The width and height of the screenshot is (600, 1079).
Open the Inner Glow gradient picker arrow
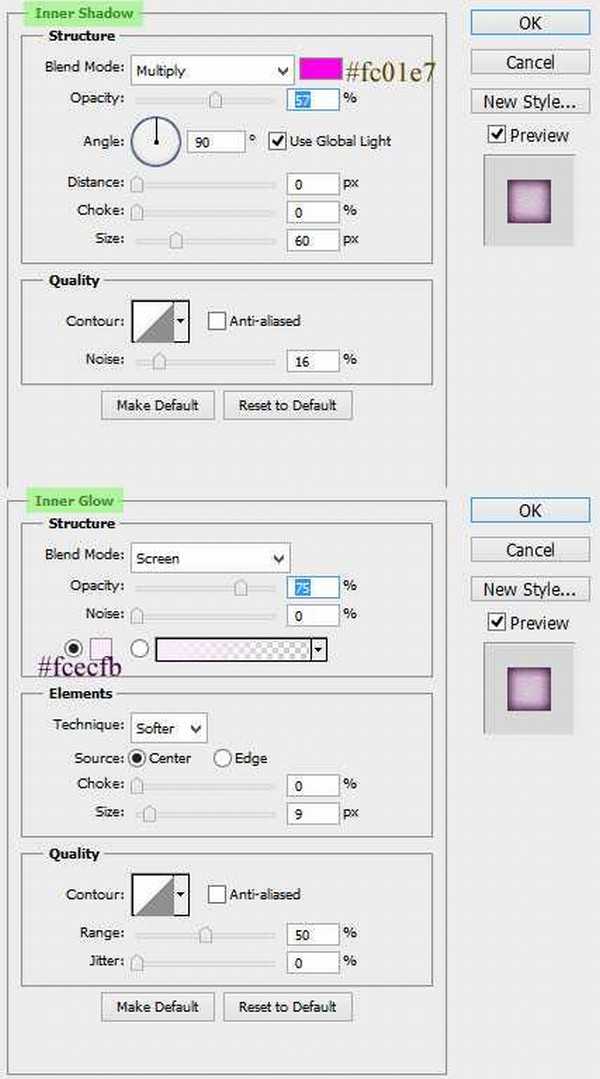(318, 650)
